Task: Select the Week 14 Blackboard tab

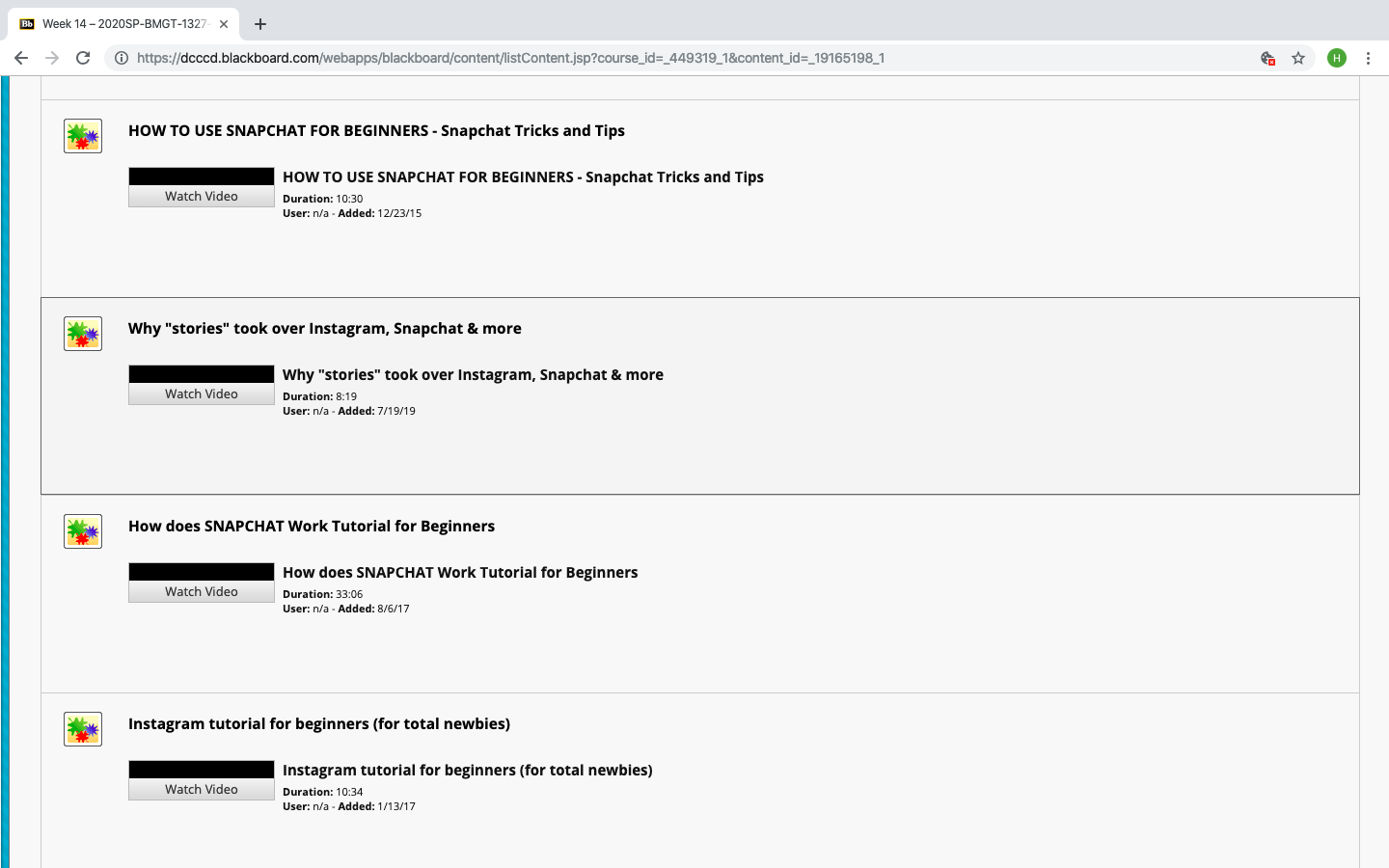Action: (x=123, y=24)
